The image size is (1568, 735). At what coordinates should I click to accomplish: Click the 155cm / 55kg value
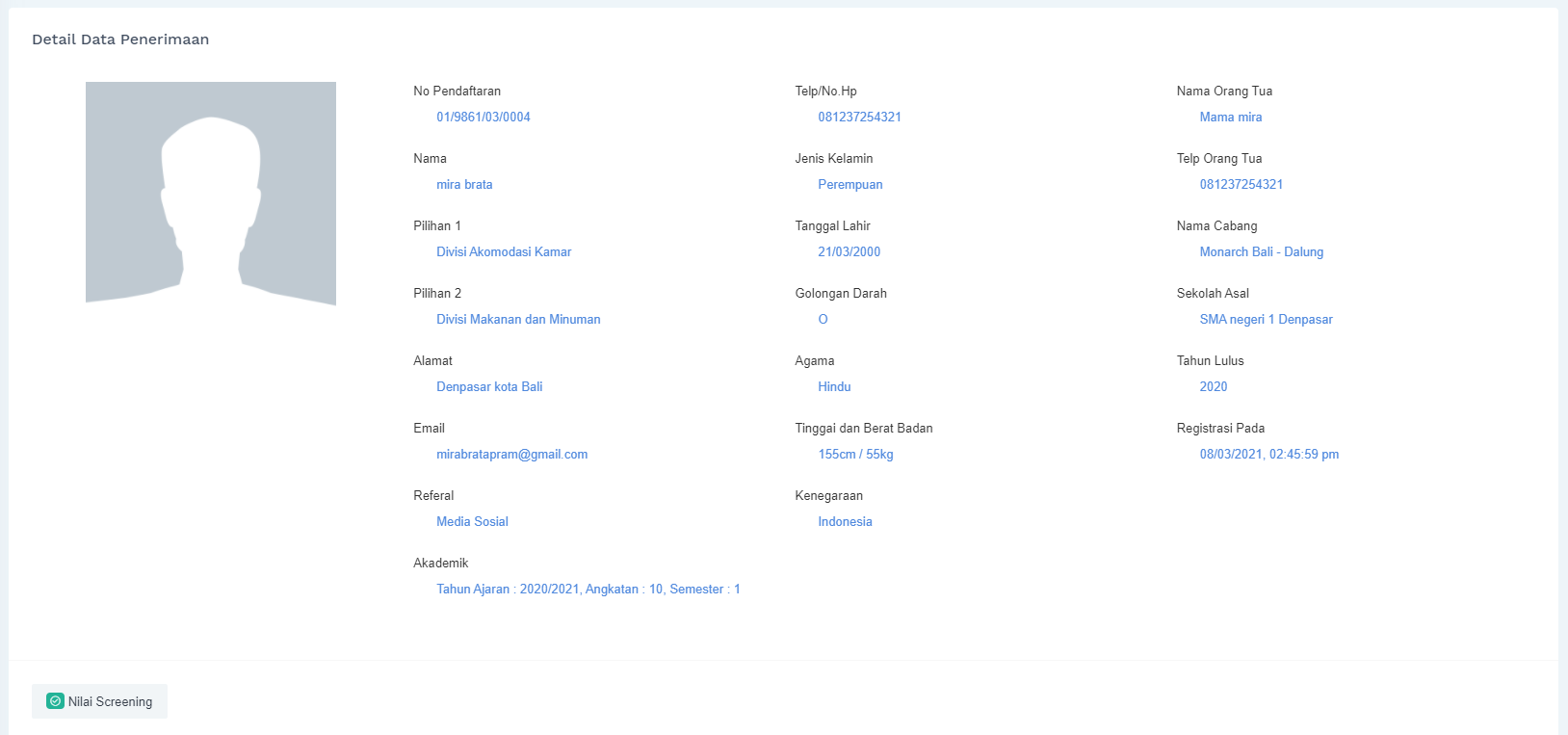point(855,454)
